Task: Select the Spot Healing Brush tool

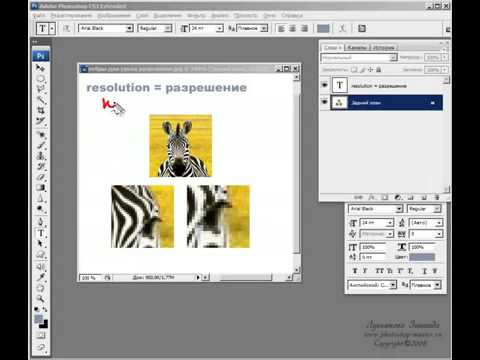Action: pos(40,135)
